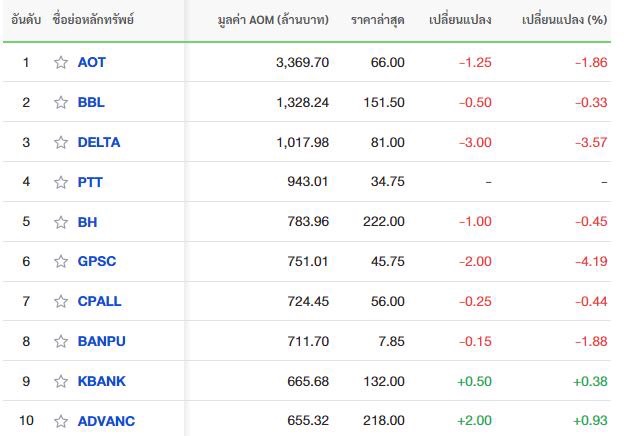
Task: Favorite BH using the star icon
Action: pyautogui.click(x=61, y=222)
